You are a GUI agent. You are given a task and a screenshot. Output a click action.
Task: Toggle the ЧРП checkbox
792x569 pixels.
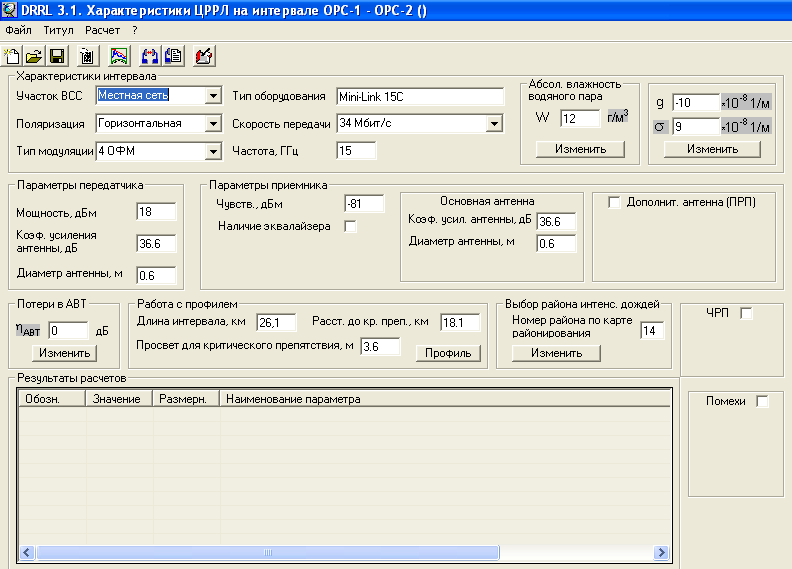click(746, 314)
